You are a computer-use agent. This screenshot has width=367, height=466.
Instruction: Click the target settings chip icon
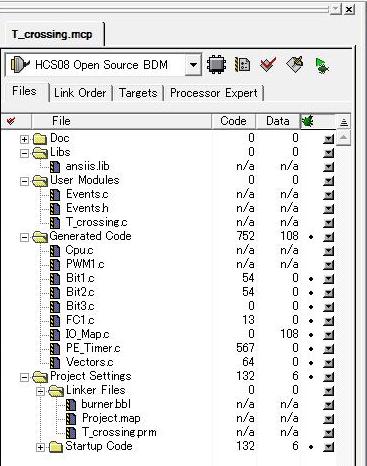pyautogui.click(x=216, y=64)
